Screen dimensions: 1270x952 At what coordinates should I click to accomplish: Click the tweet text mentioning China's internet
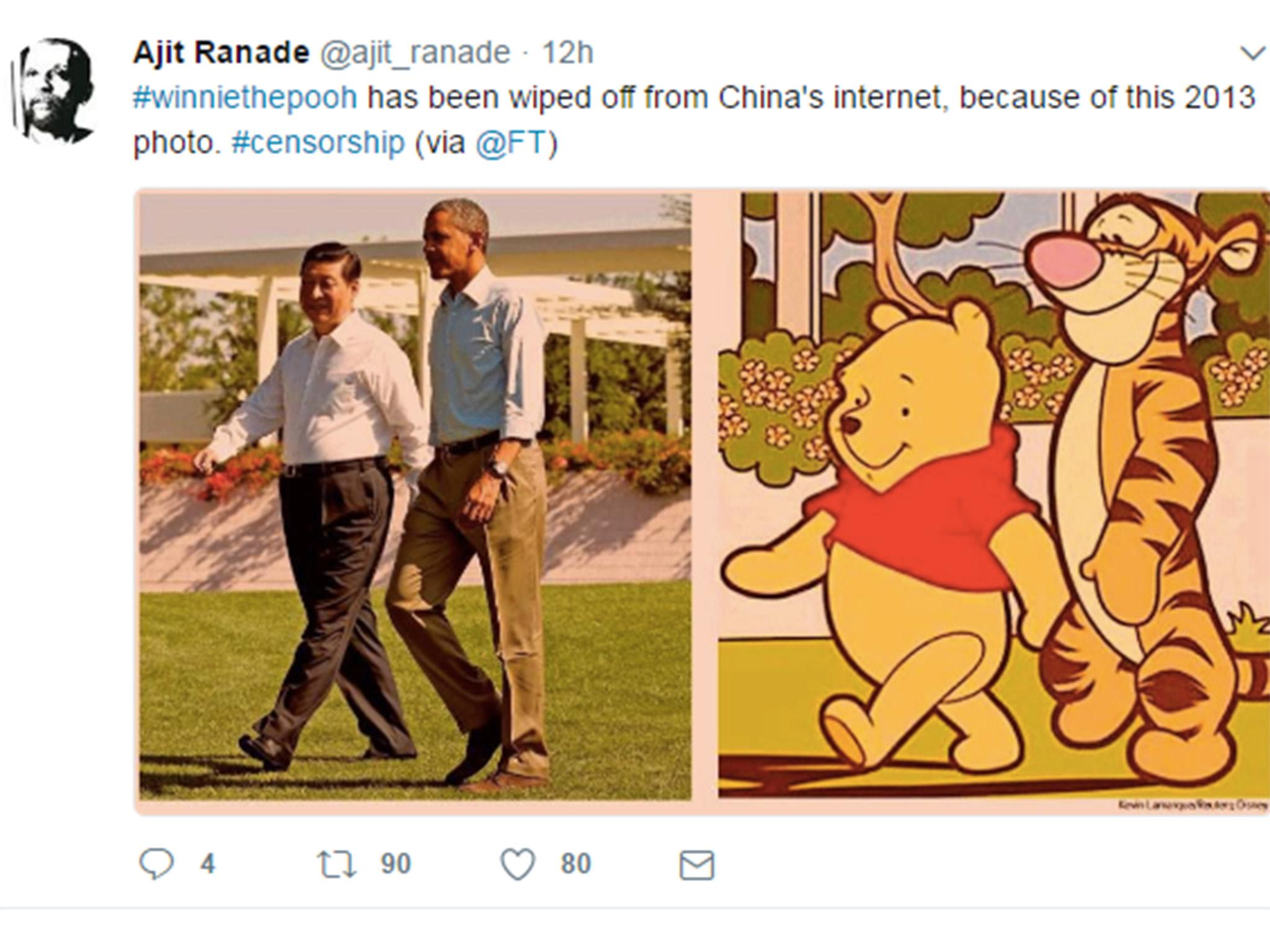(x=806, y=98)
